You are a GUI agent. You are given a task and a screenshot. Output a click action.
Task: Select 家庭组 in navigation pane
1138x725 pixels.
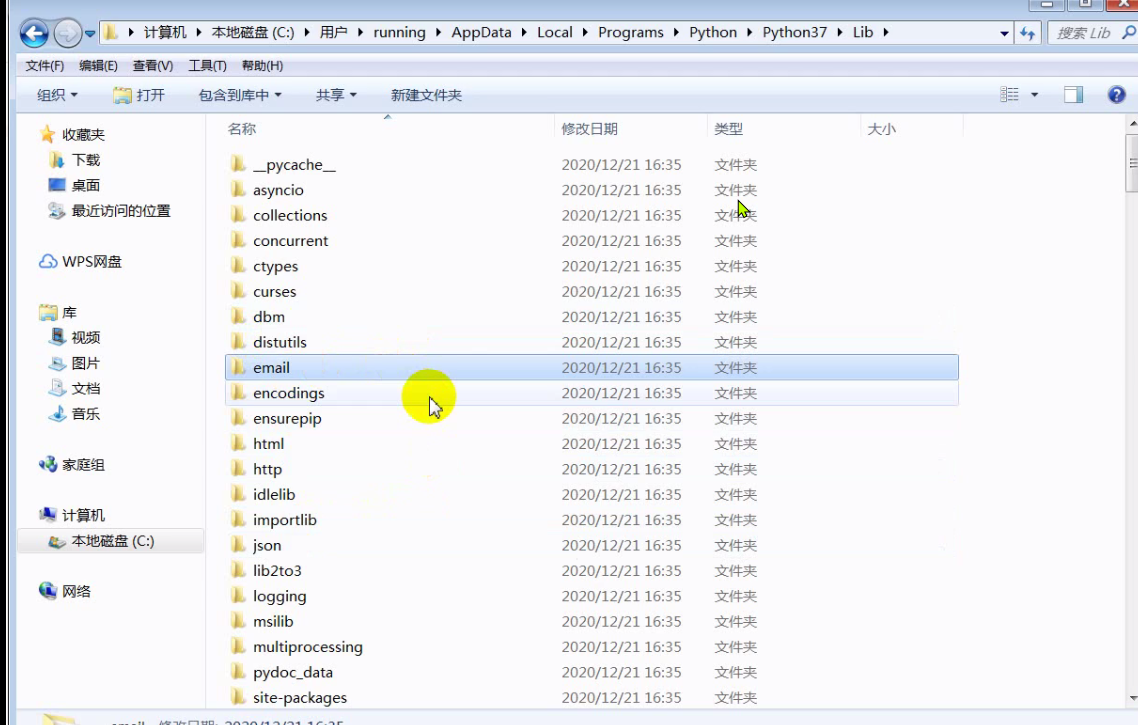[x=83, y=465]
